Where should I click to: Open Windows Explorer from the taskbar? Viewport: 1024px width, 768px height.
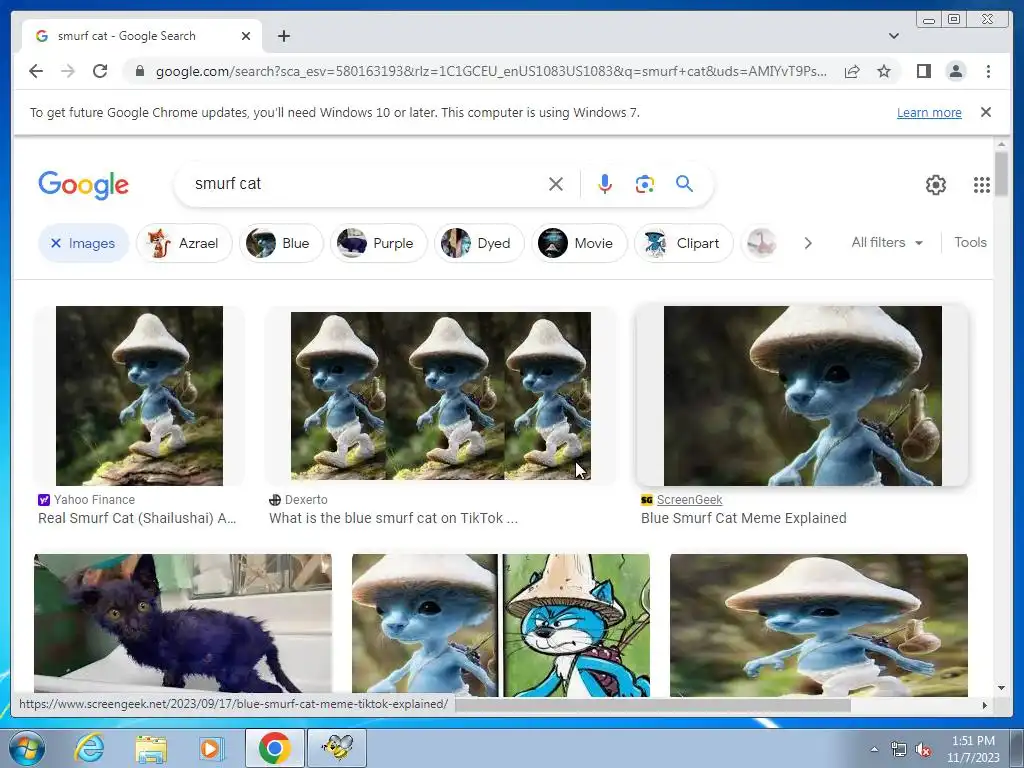151,748
